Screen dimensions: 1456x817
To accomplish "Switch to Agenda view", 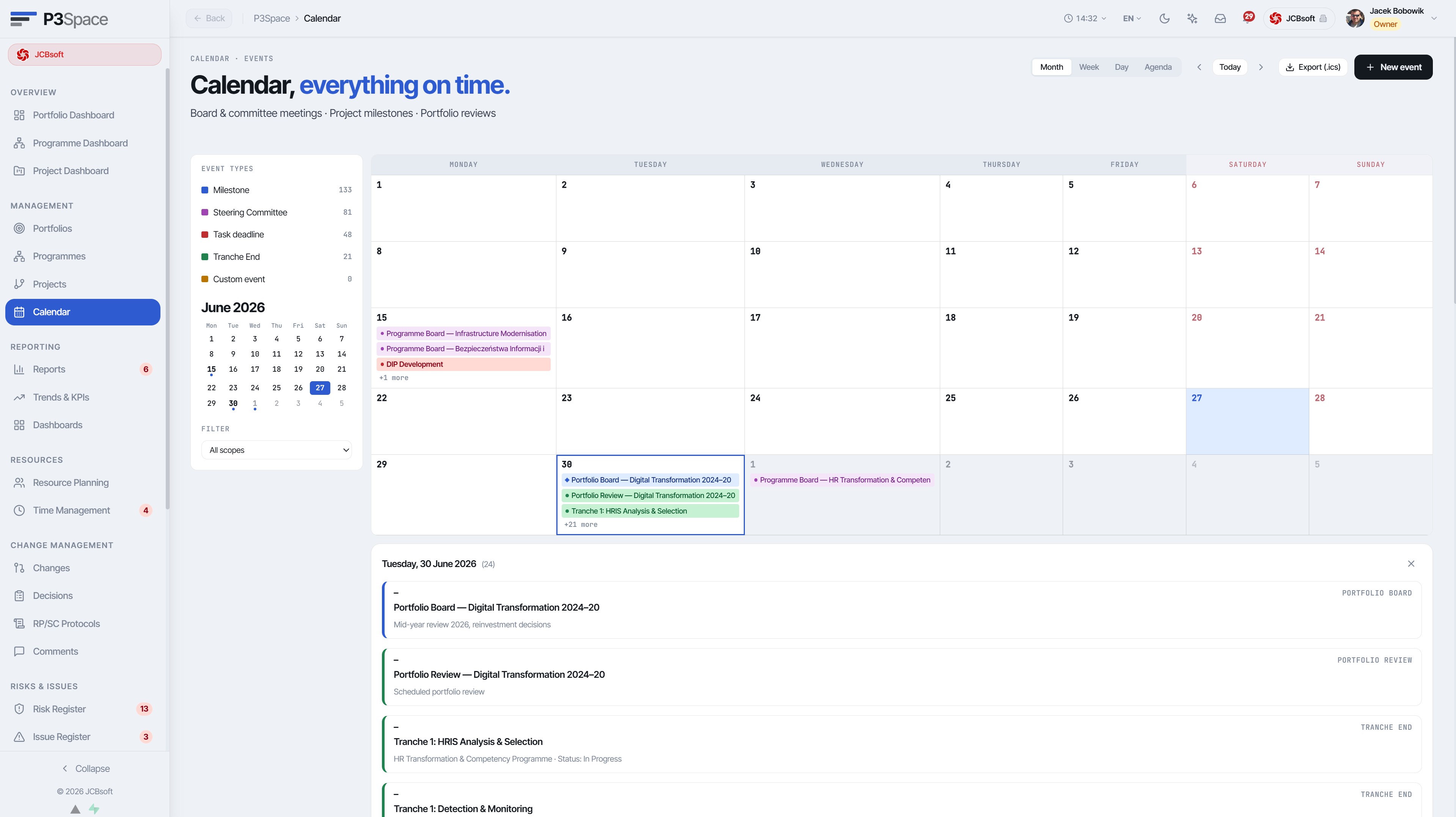I will (1158, 67).
